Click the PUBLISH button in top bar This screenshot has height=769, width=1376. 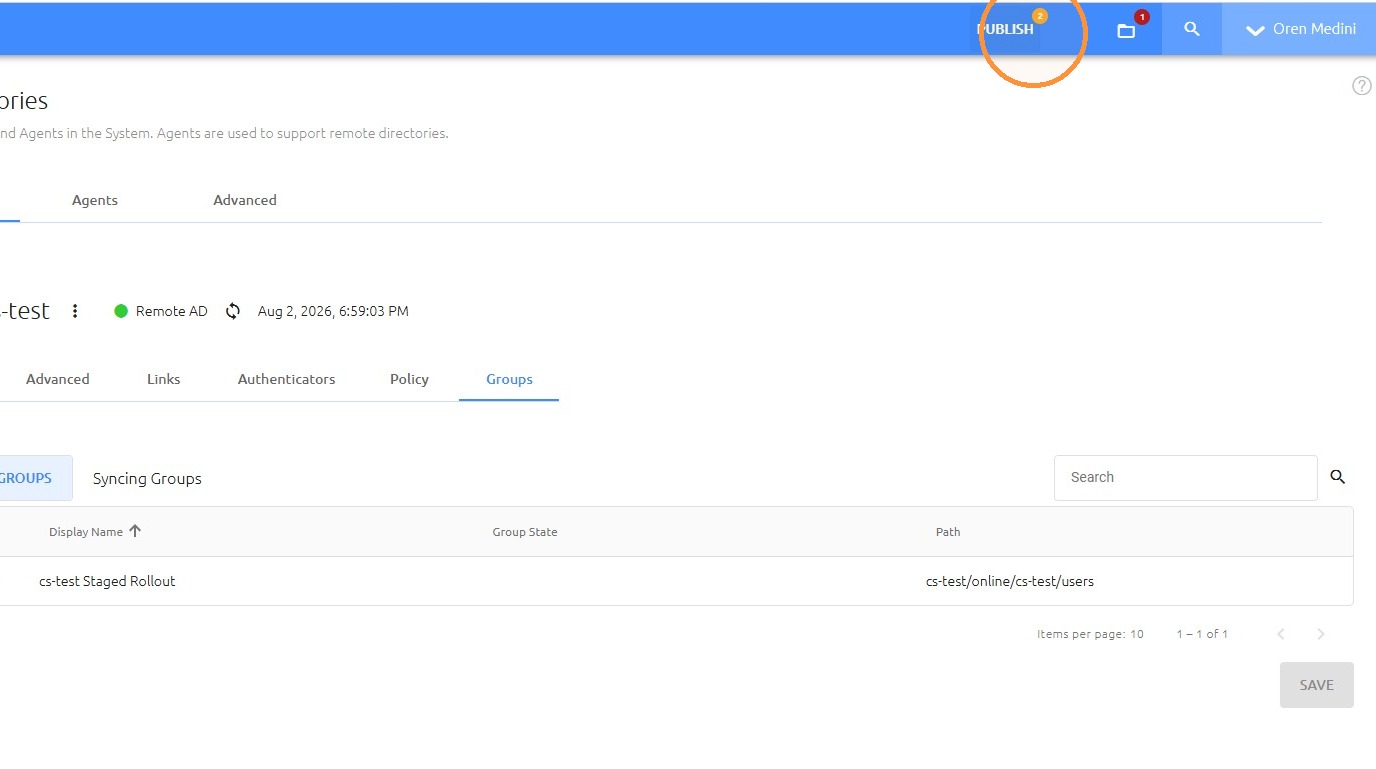pyautogui.click(x=1005, y=29)
